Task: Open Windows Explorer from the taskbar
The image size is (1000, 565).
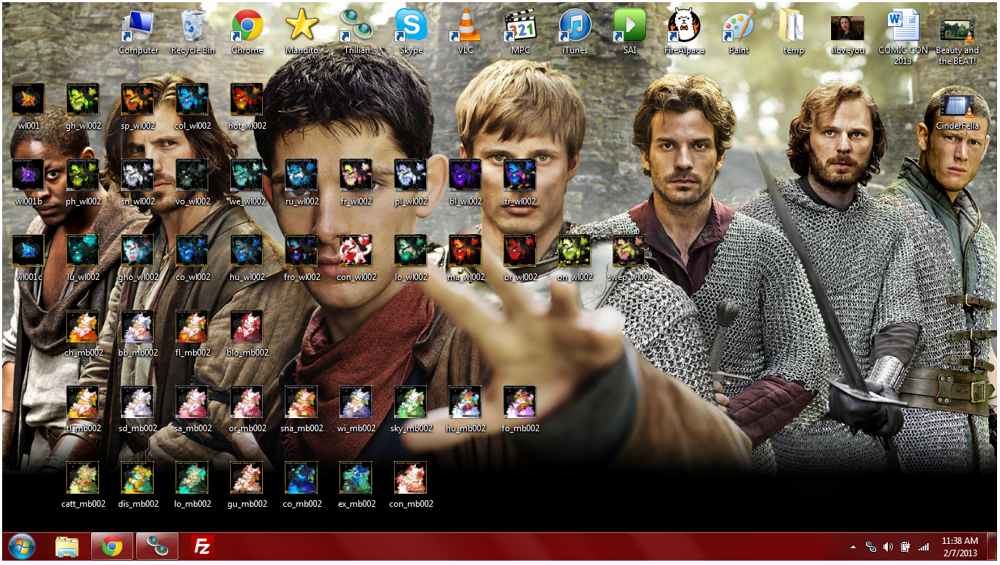Action: tap(67, 547)
